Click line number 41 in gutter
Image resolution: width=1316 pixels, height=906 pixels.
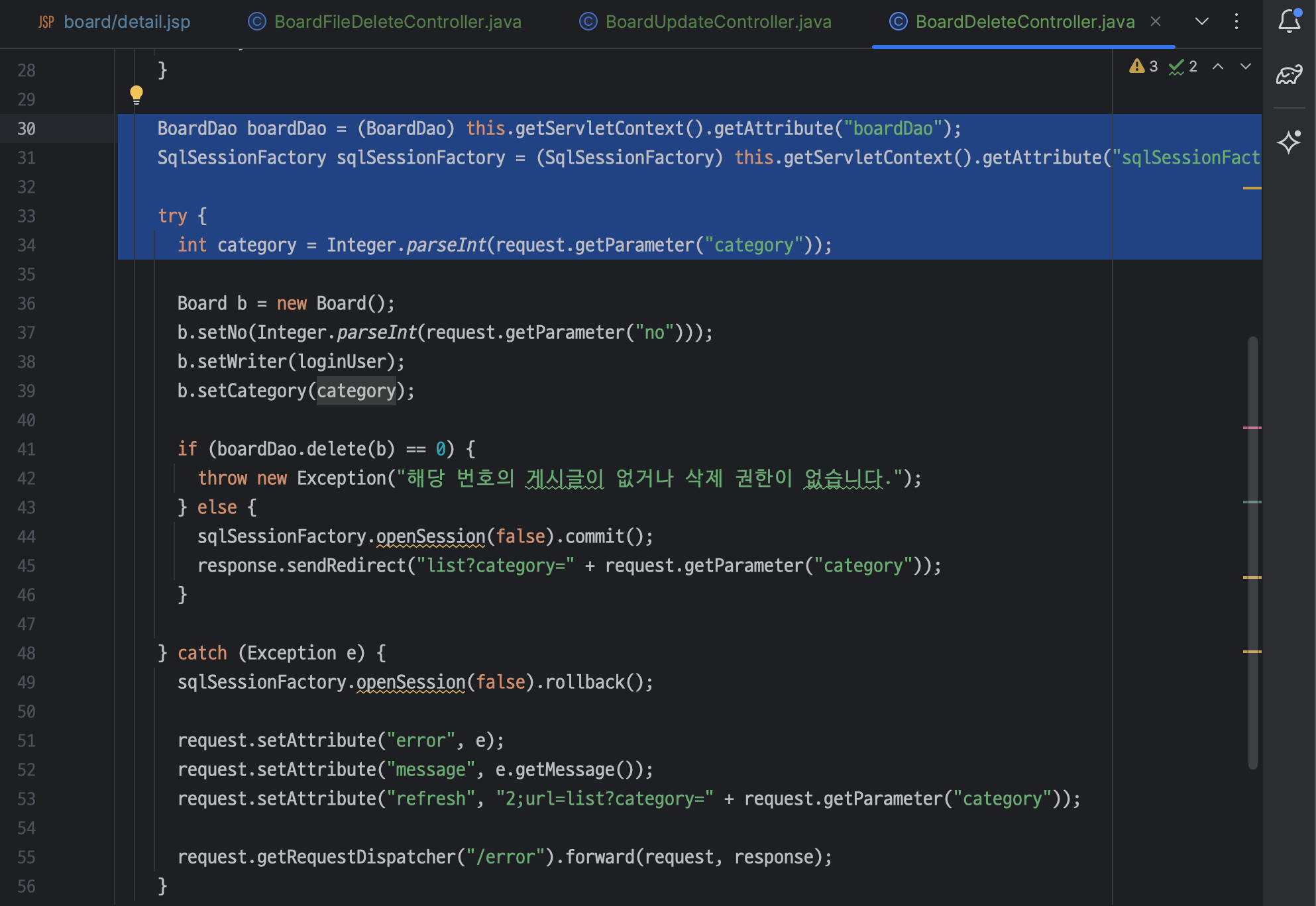[27, 449]
